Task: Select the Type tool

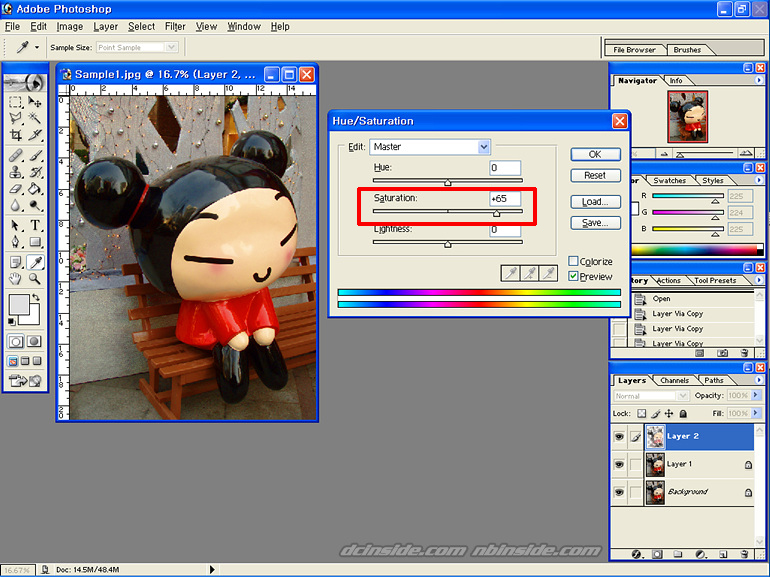Action: (35, 225)
